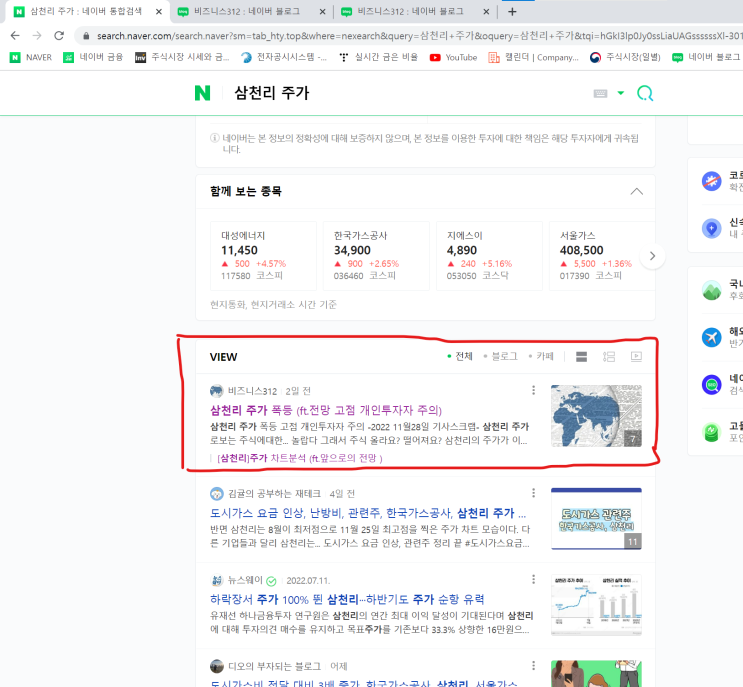Close the 삼천리 주가 네이버 통합검색 tab

(x=159, y=12)
